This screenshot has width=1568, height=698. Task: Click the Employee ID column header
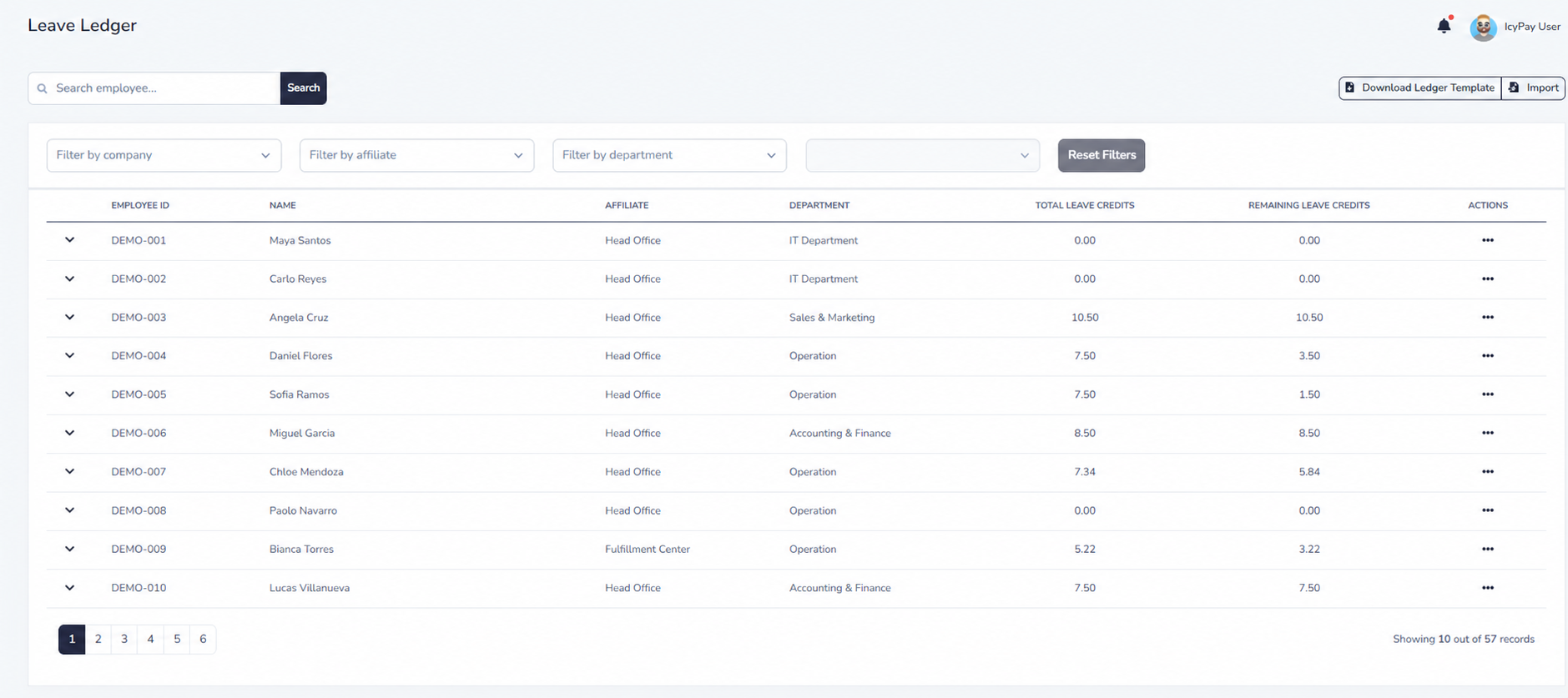coord(140,205)
